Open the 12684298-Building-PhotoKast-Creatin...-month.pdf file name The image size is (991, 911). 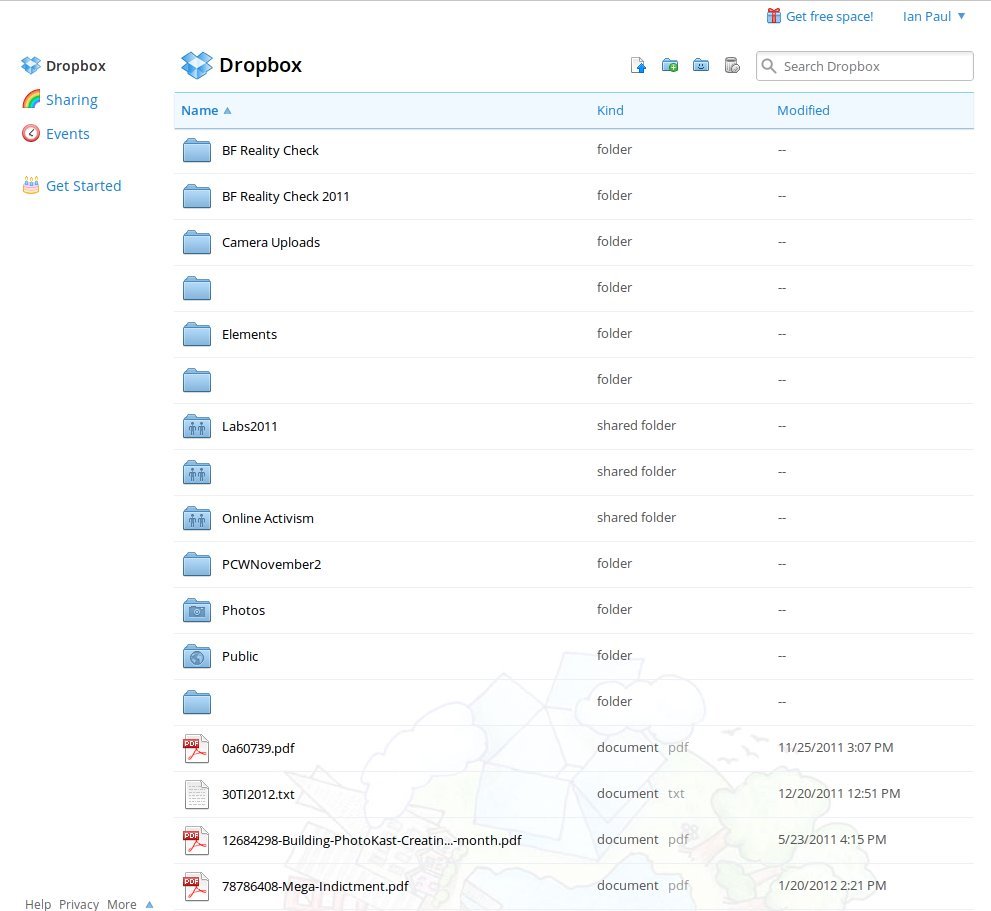click(372, 840)
